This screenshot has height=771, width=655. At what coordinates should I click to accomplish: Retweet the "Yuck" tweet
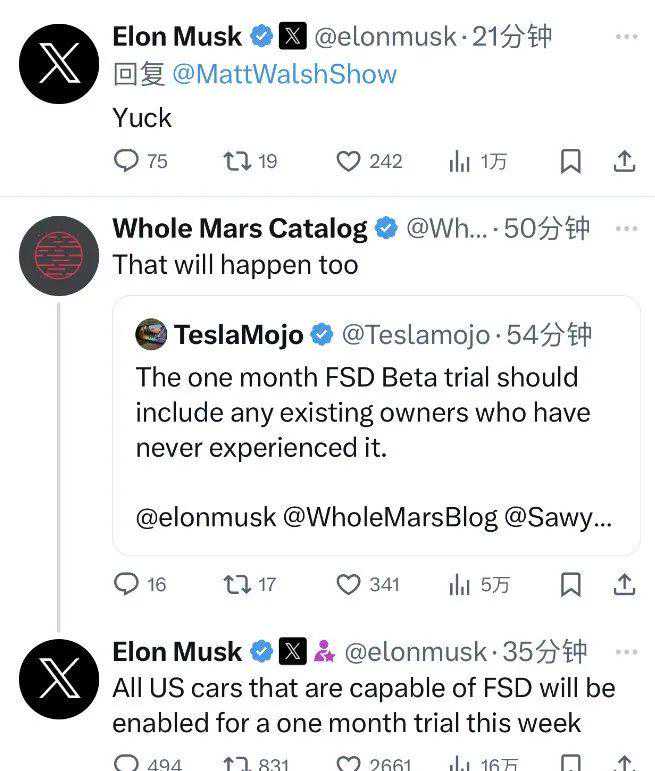[236, 161]
